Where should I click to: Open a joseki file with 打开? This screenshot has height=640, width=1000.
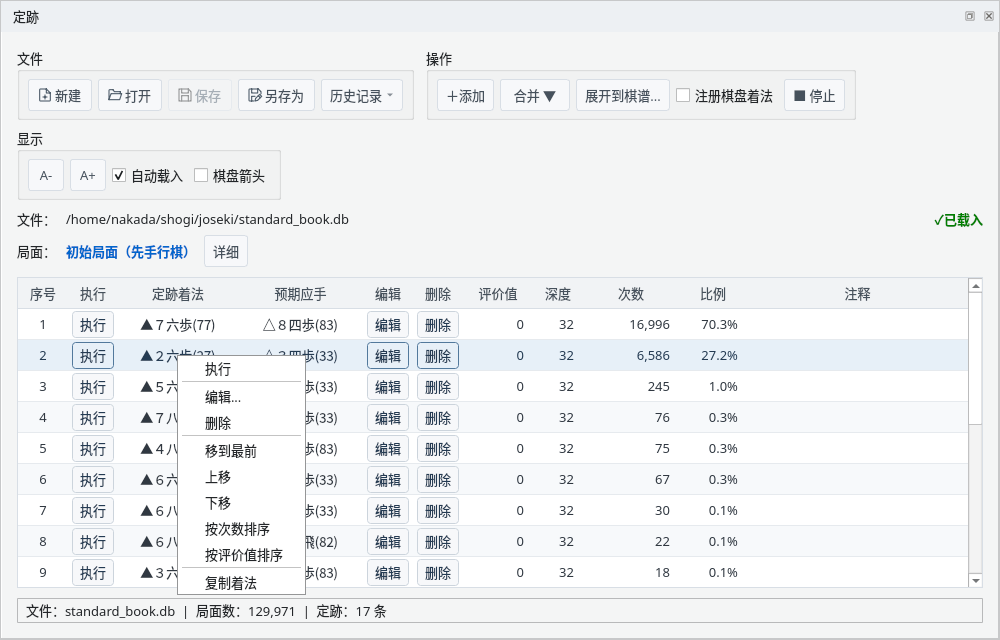pos(129,96)
